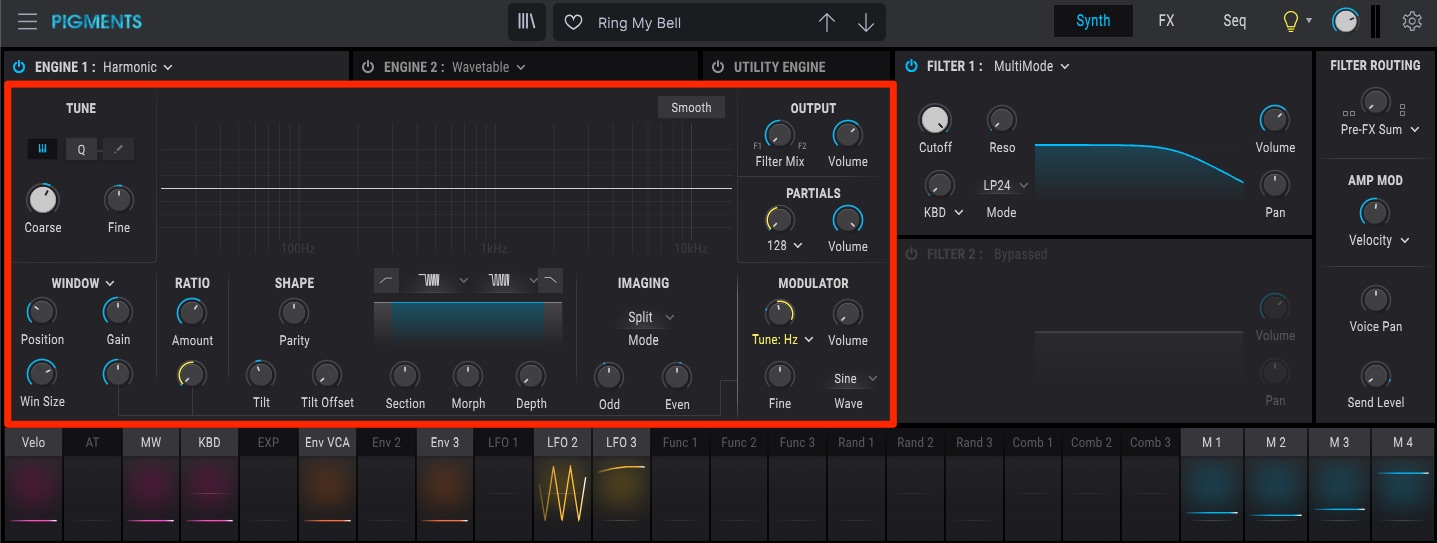This screenshot has height=543, width=1437.
Task: Click the Smooth button
Action: coord(691,108)
